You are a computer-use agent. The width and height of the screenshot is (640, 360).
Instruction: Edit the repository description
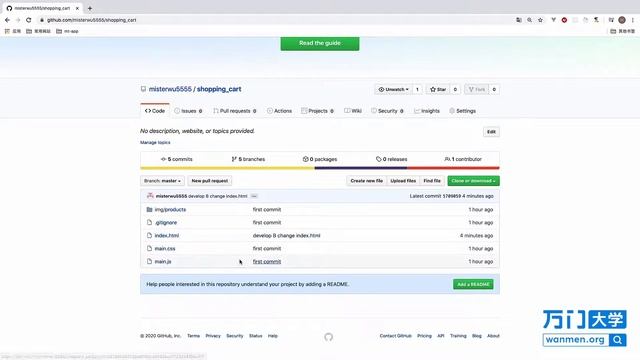click(x=491, y=132)
